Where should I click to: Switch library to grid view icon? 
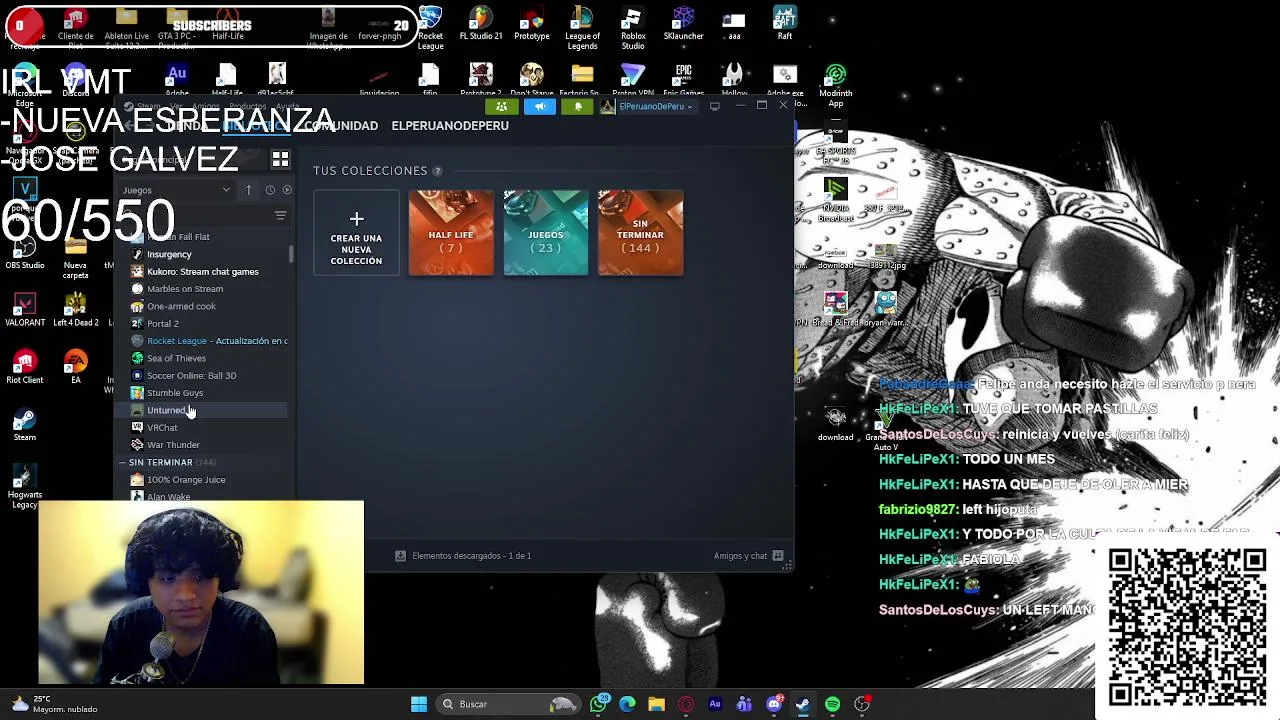(280, 160)
